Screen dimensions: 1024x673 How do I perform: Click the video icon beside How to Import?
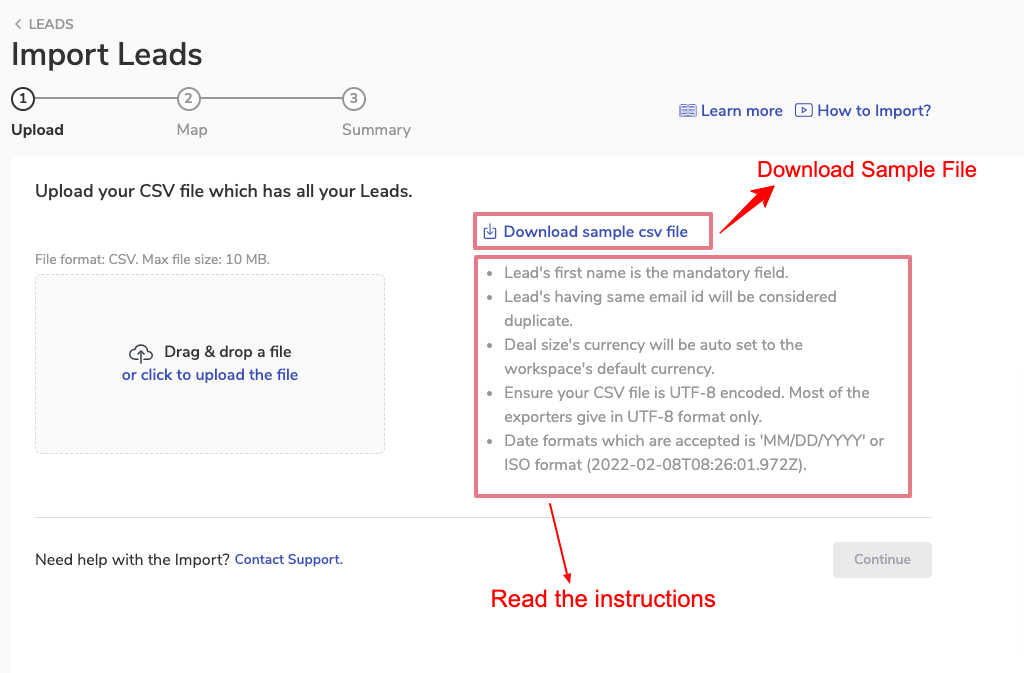804,111
